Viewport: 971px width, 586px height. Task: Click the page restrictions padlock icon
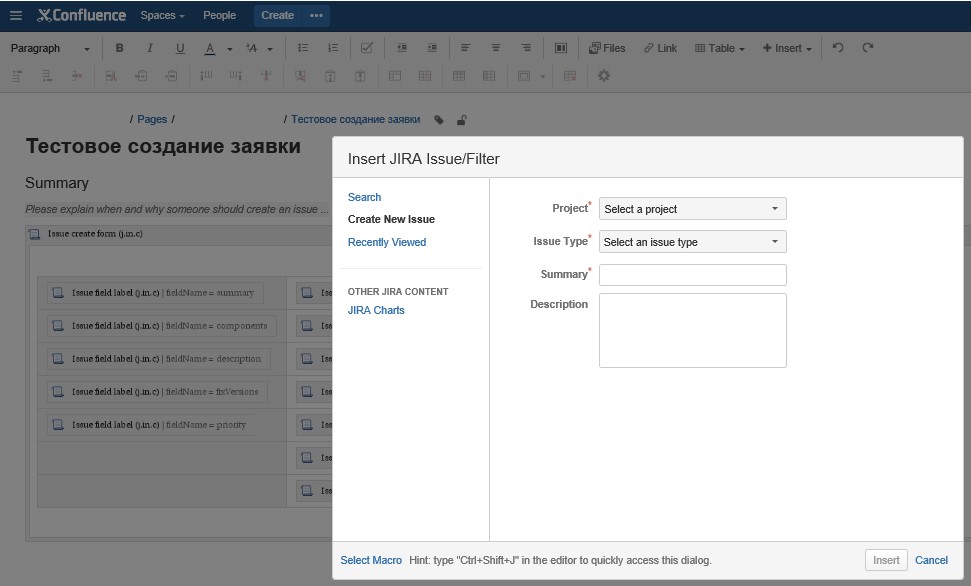[x=461, y=120]
